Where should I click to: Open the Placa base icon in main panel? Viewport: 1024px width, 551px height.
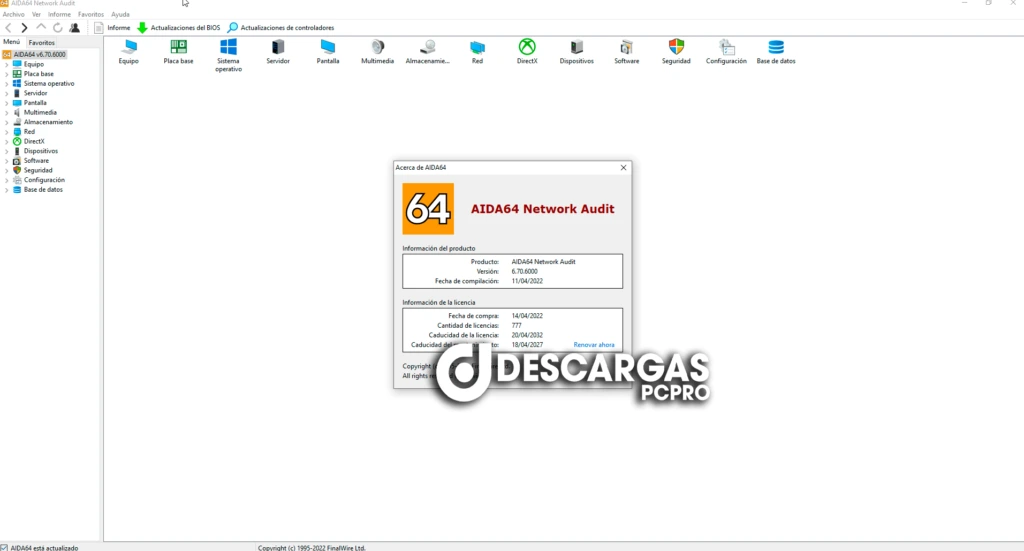point(179,48)
